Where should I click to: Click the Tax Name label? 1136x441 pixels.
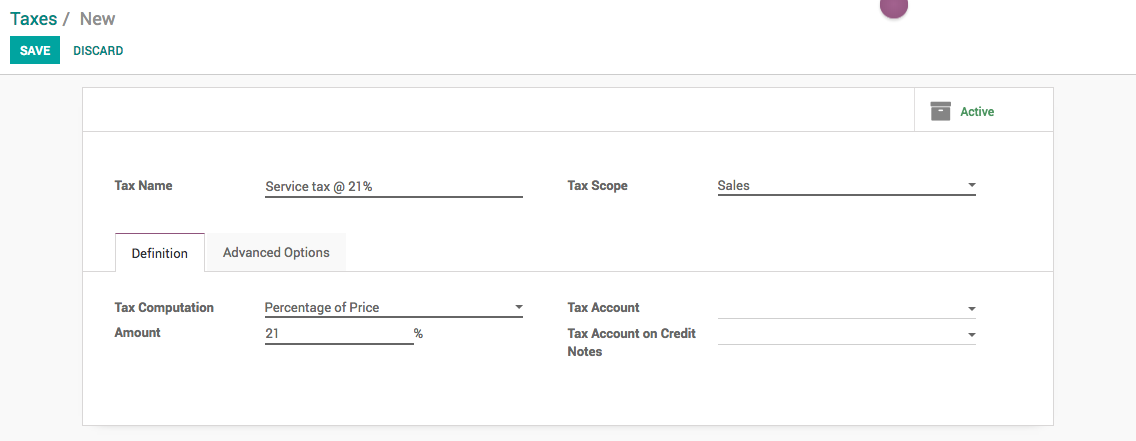point(144,186)
